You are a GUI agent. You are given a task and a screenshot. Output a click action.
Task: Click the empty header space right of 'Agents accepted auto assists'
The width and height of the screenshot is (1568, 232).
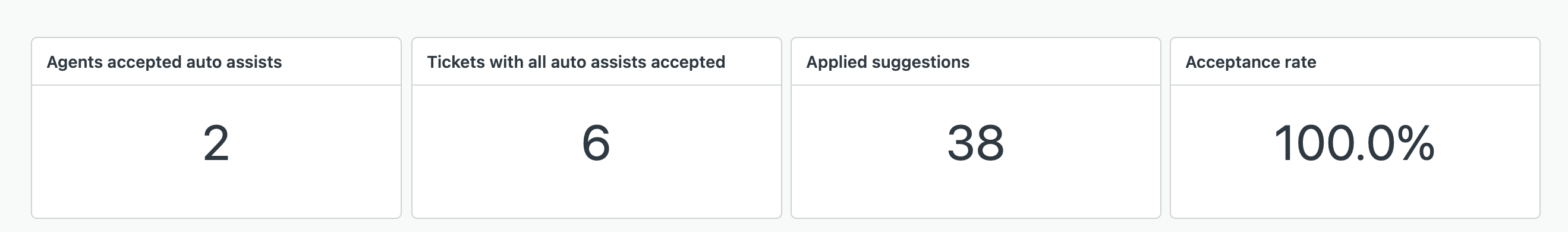[341, 62]
